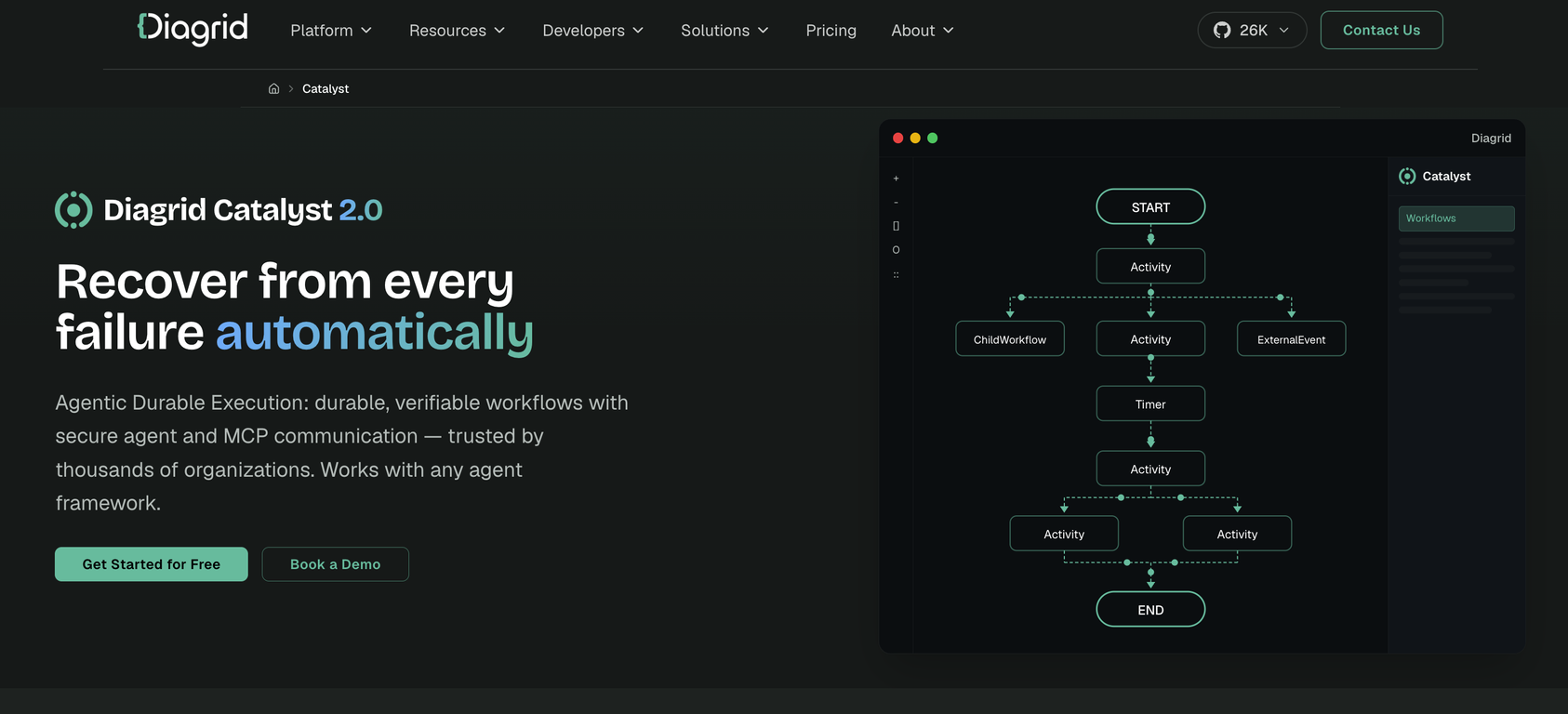Screen dimensions: 1568x714
Task: Select the ExternalEvent node
Action: click(1291, 339)
